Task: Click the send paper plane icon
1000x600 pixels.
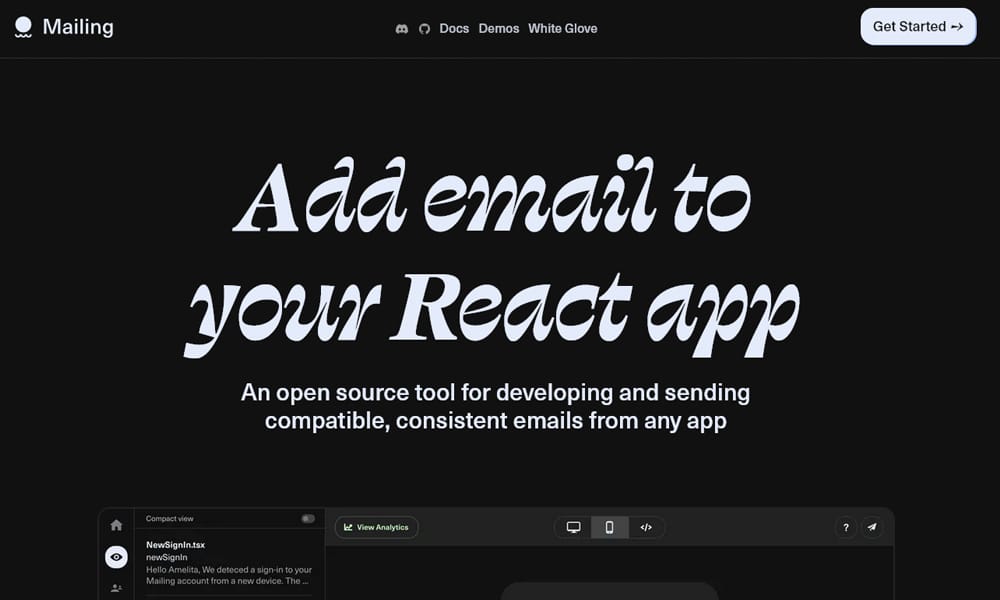Action: (872, 527)
